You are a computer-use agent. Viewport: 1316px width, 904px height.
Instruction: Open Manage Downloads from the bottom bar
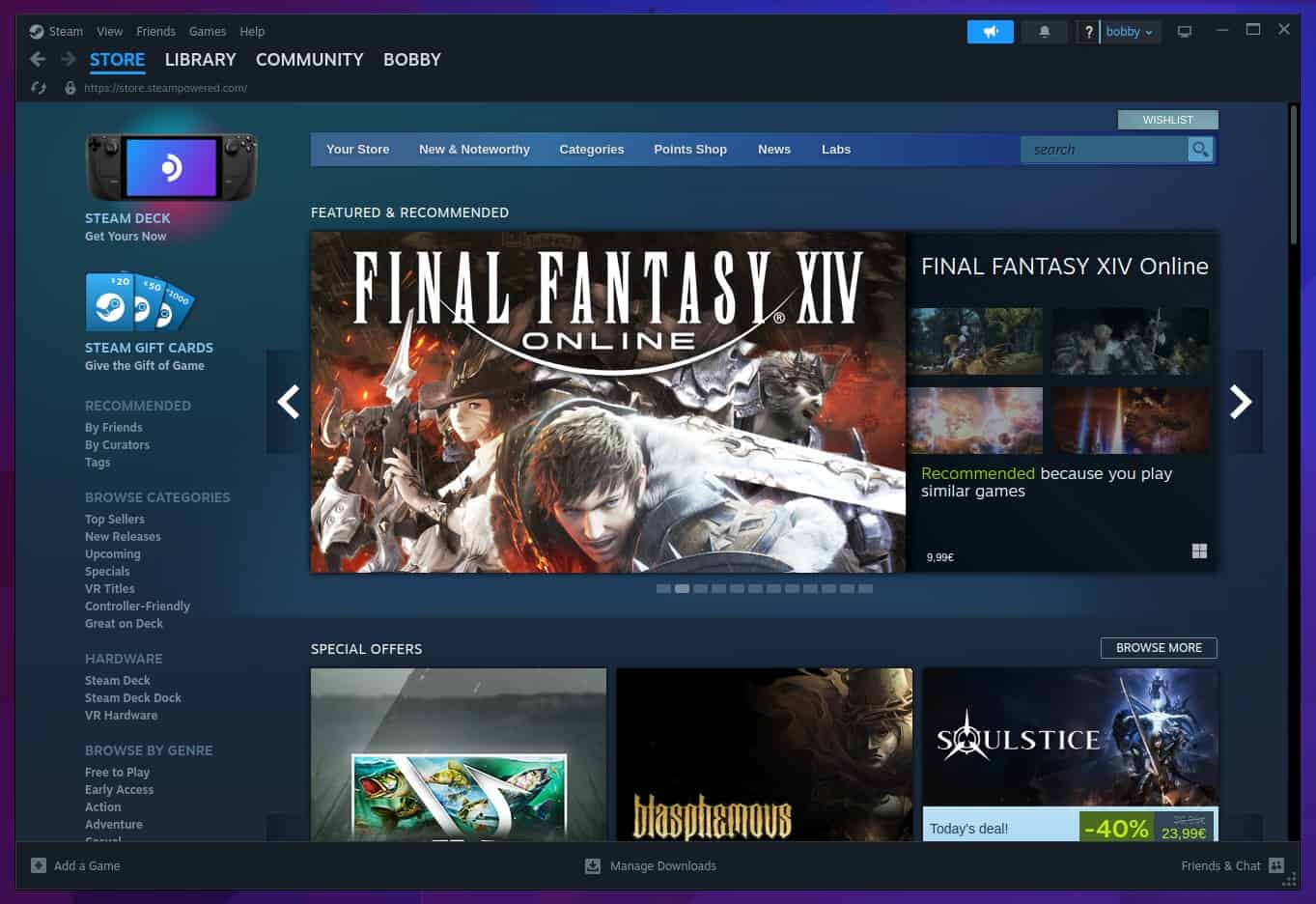click(651, 865)
